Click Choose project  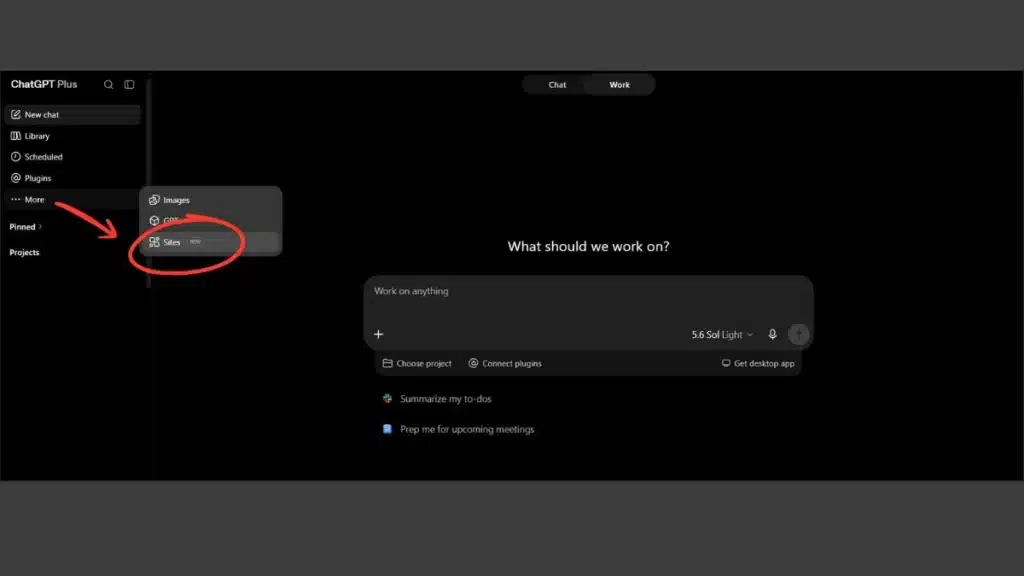tap(417, 363)
